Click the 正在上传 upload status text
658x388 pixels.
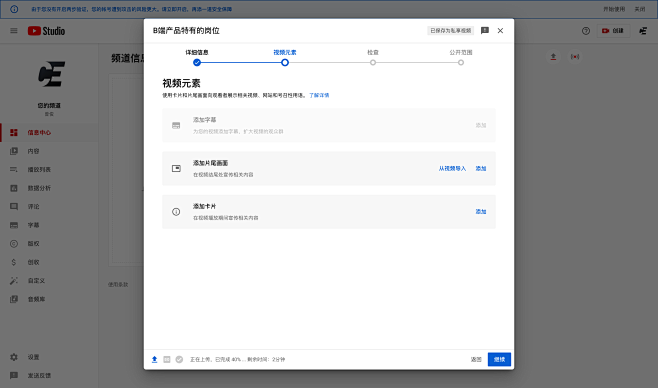click(238, 359)
